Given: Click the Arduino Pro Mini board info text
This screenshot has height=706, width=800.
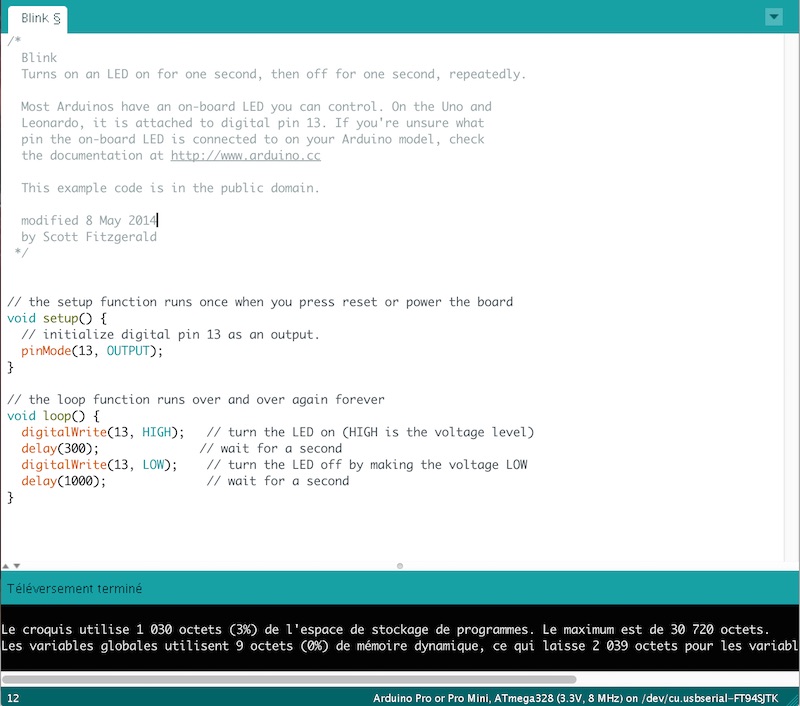Looking at the screenshot, I should [x=576, y=698].
